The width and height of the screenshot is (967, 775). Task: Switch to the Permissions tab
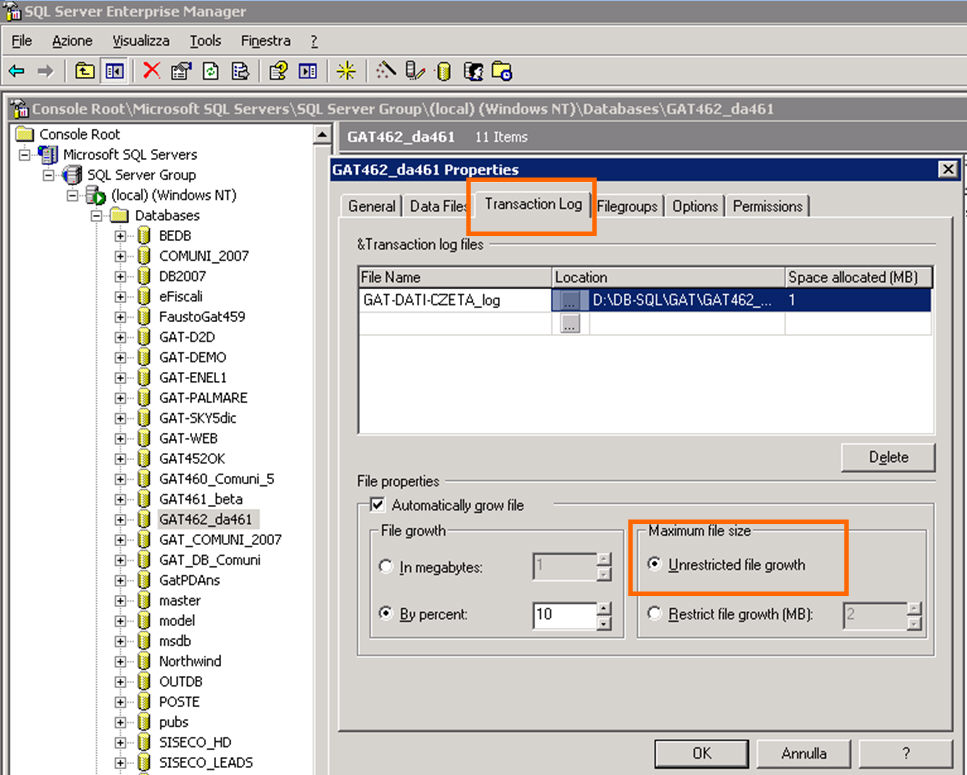click(x=768, y=206)
